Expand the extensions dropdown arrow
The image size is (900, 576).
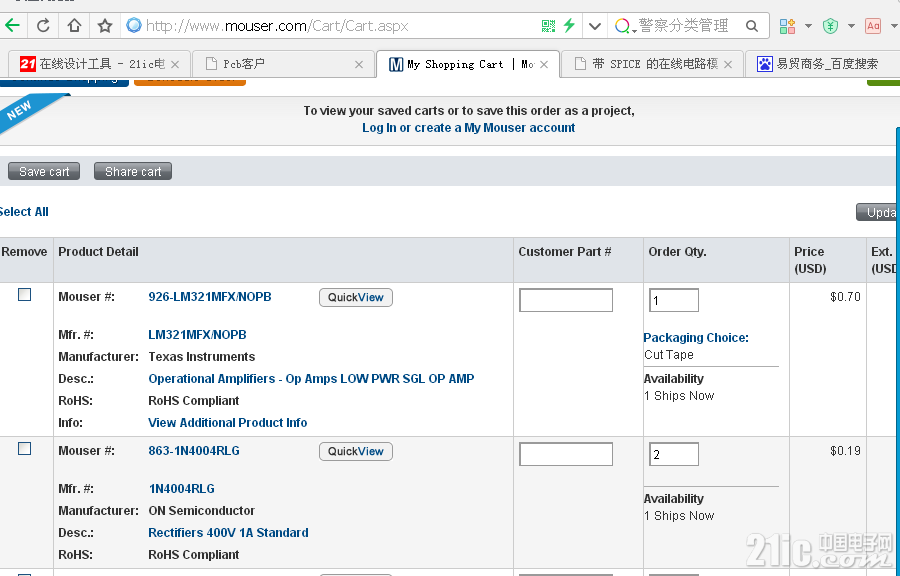coord(808,26)
